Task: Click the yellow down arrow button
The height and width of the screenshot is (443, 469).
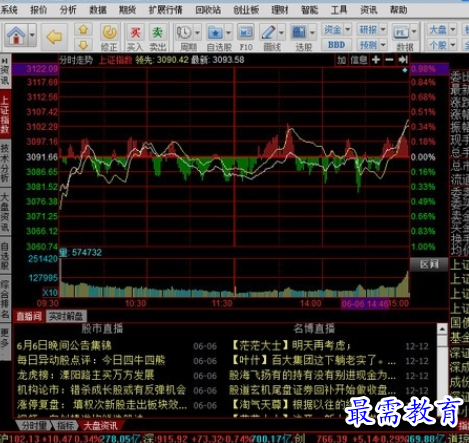Action: pos(83,44)
